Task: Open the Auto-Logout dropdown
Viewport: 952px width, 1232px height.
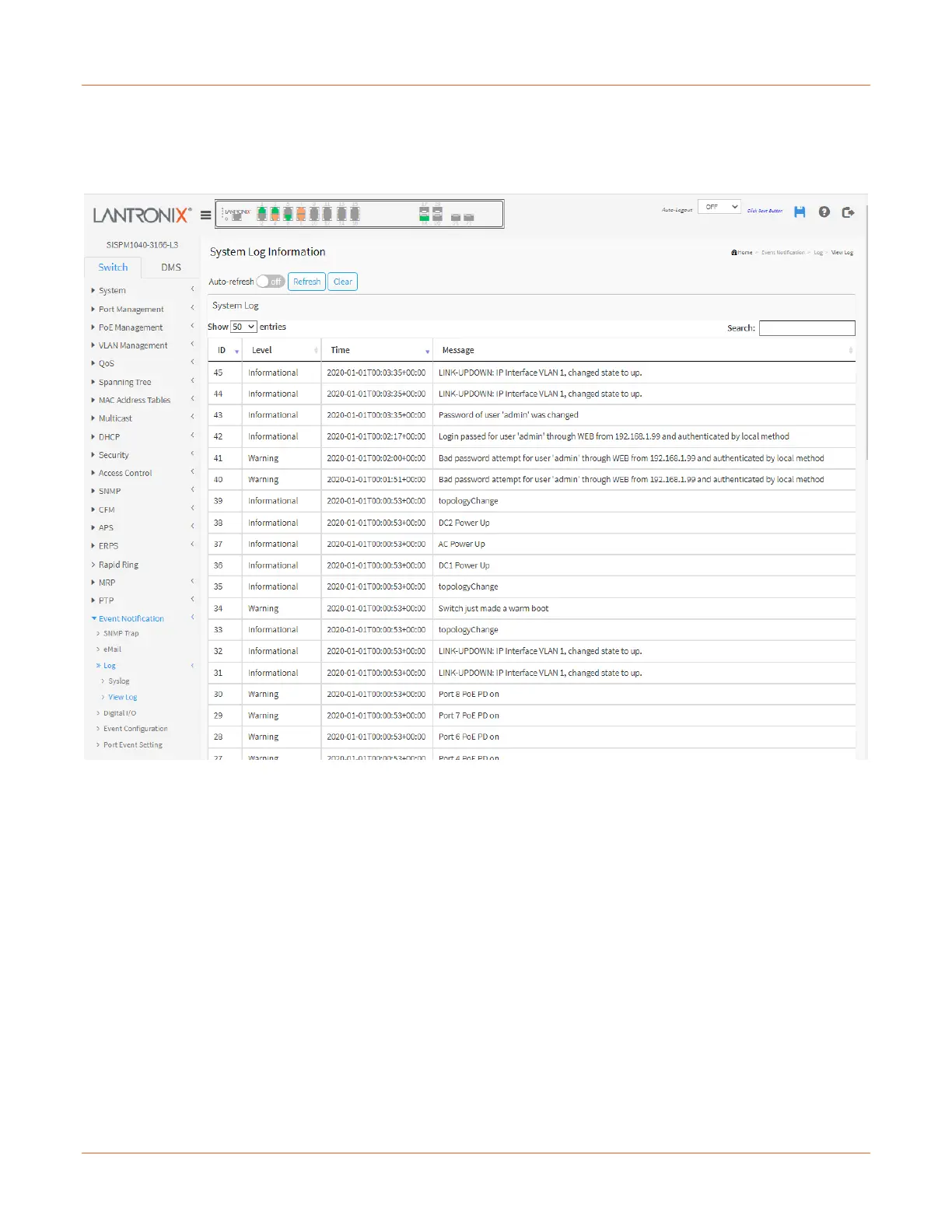Action: click(719, 207)
